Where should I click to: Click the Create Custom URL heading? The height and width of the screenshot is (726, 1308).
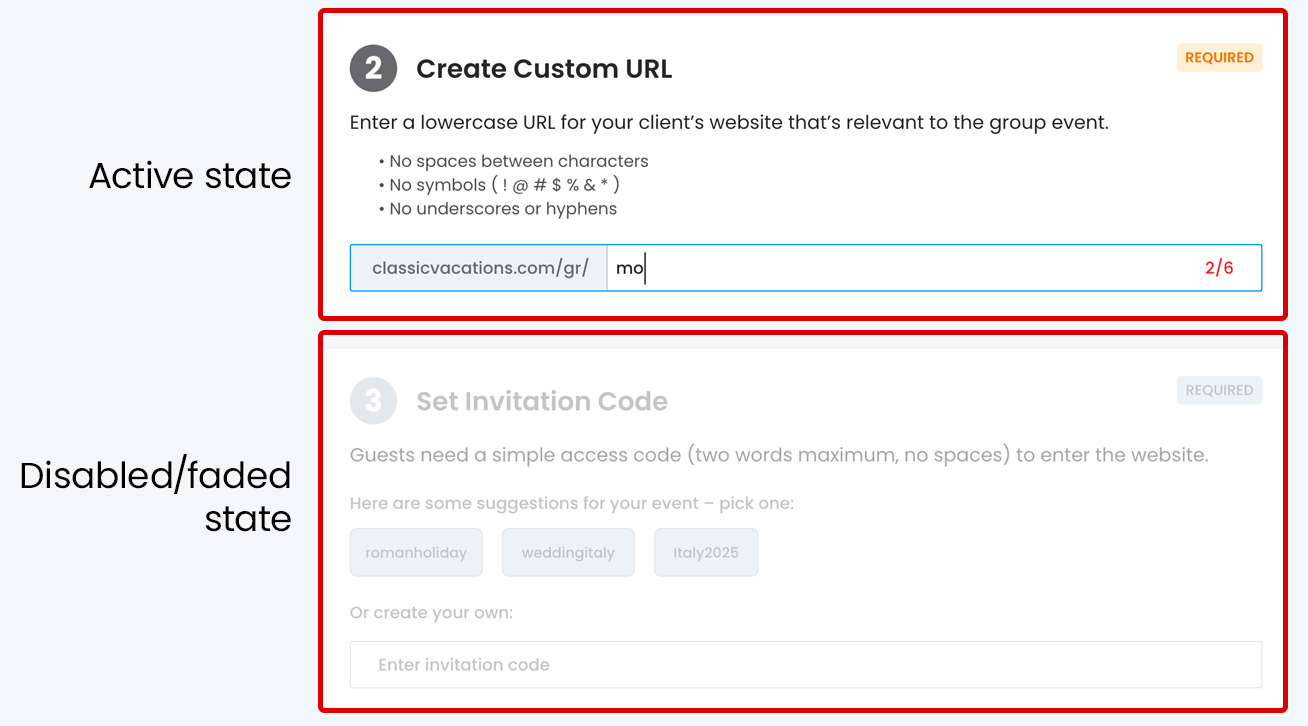point(544,69)
